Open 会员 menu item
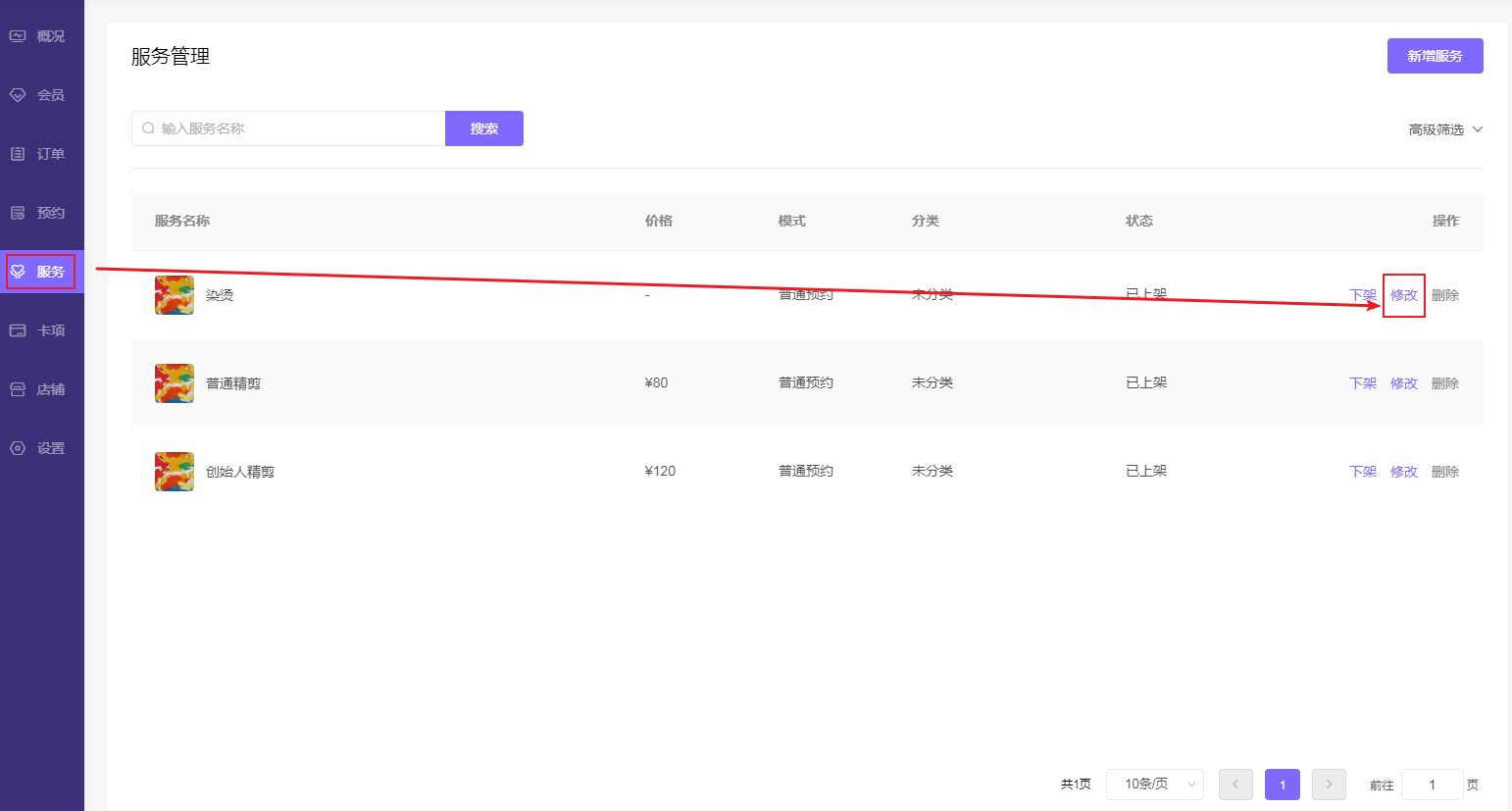The image size is (1512, 811). pos(42,95)
